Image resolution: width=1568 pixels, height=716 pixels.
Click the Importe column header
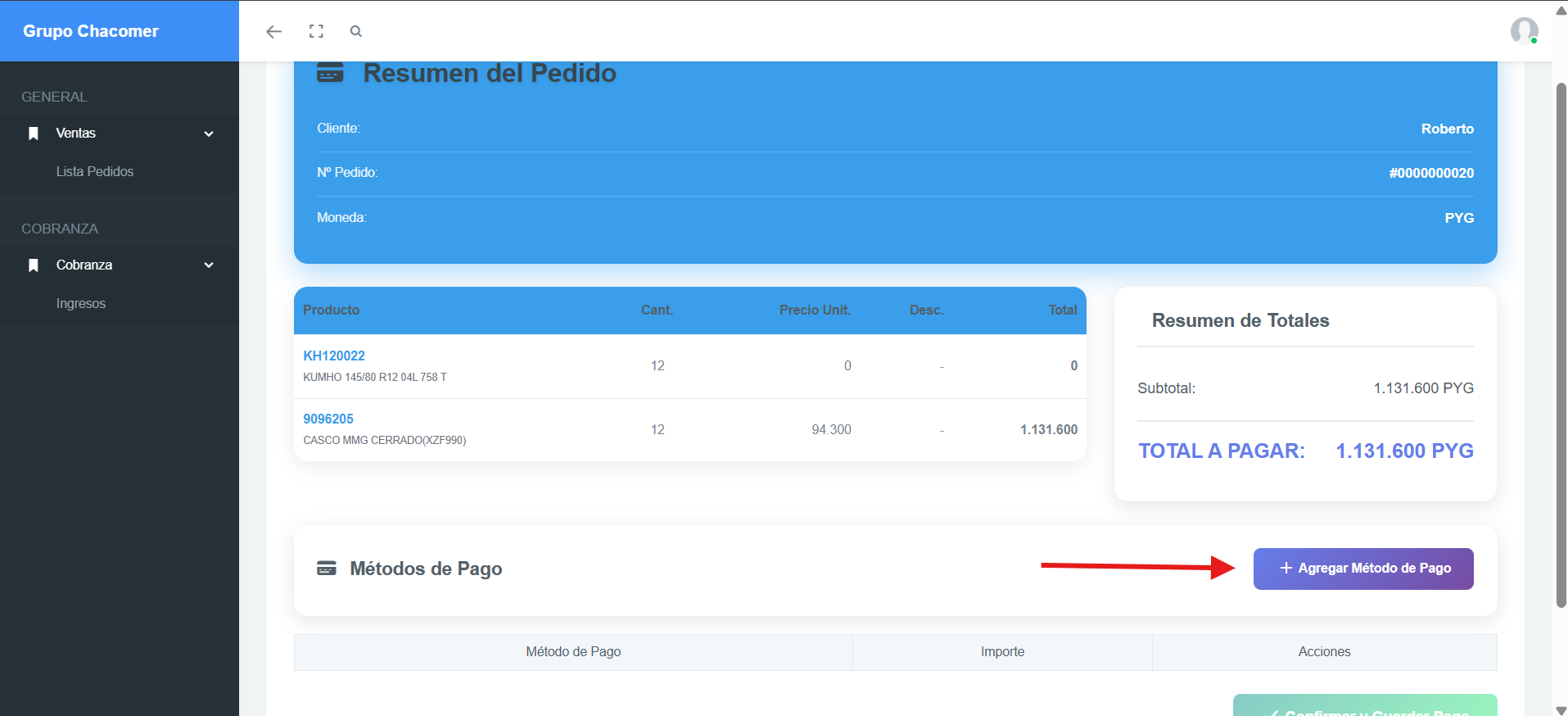point(1002,652)
